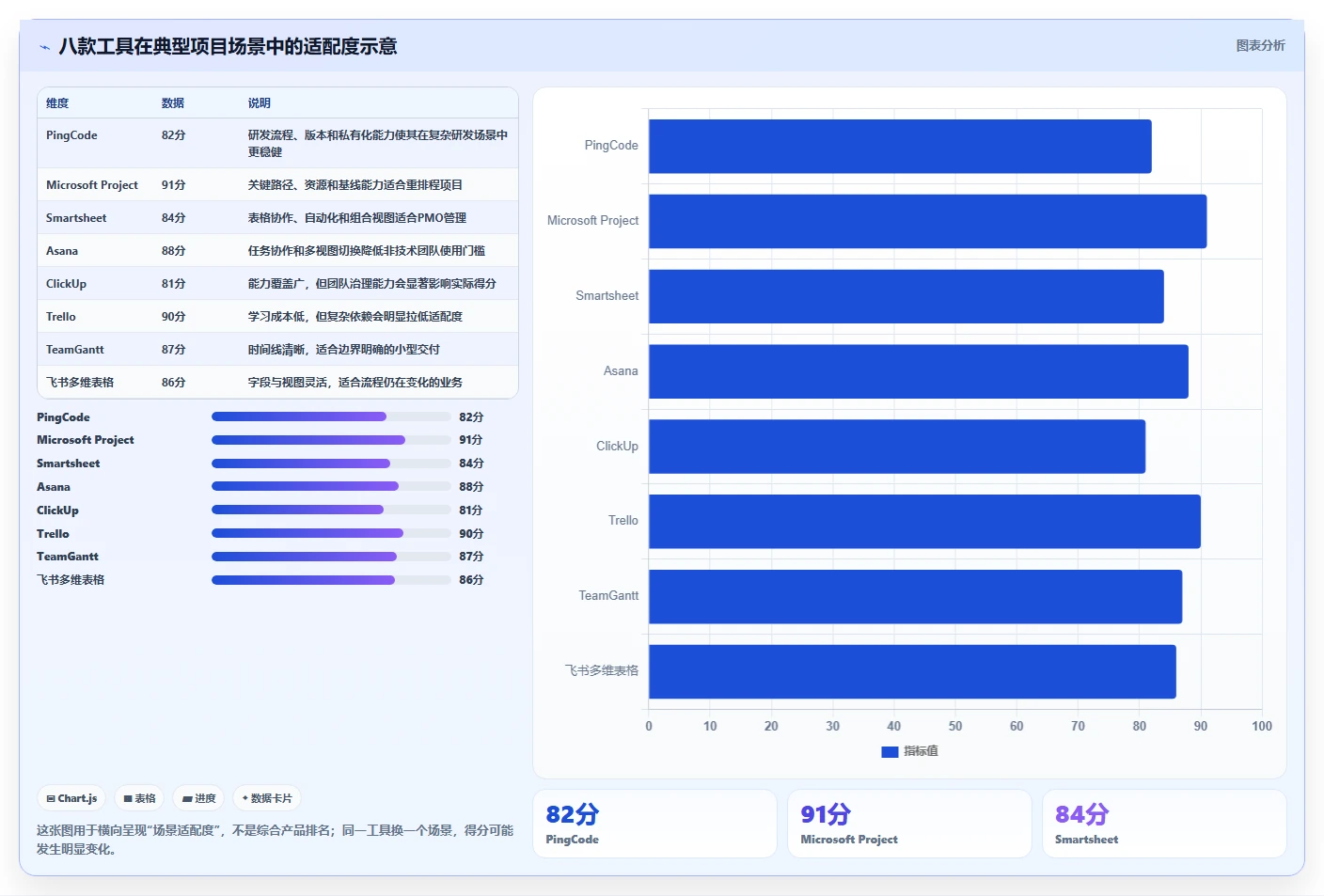
Task: Click the Smartsheet progress bar
Action: (331, 464)
